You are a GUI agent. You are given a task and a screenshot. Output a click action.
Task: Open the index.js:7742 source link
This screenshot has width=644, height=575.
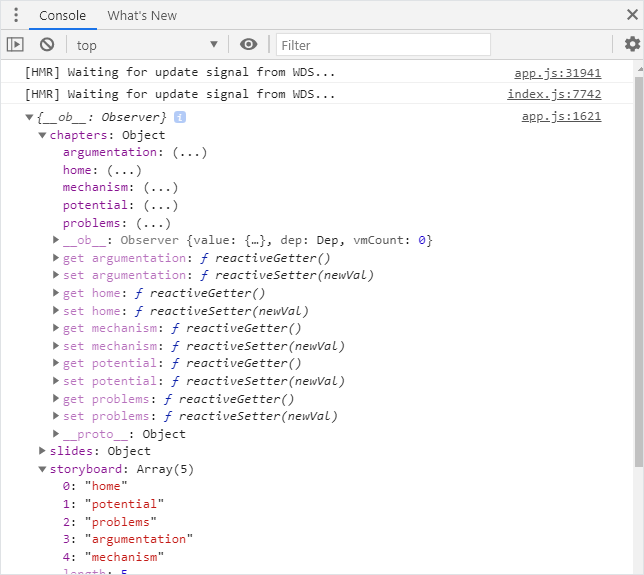[x=554, y=94]
